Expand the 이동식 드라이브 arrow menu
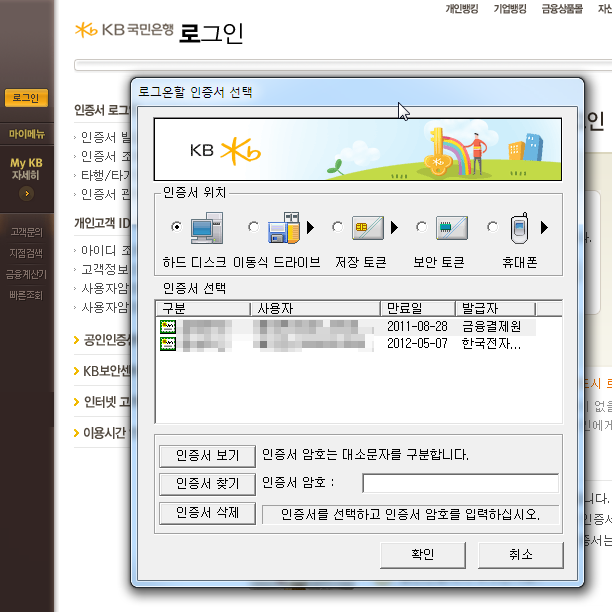 point(310,228)
